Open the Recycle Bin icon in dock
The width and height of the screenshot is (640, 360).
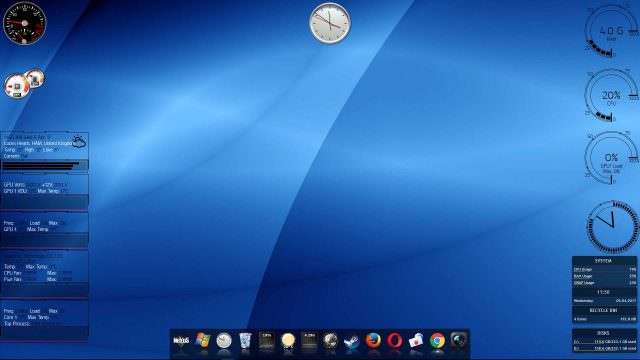click(x=245, y=340)
